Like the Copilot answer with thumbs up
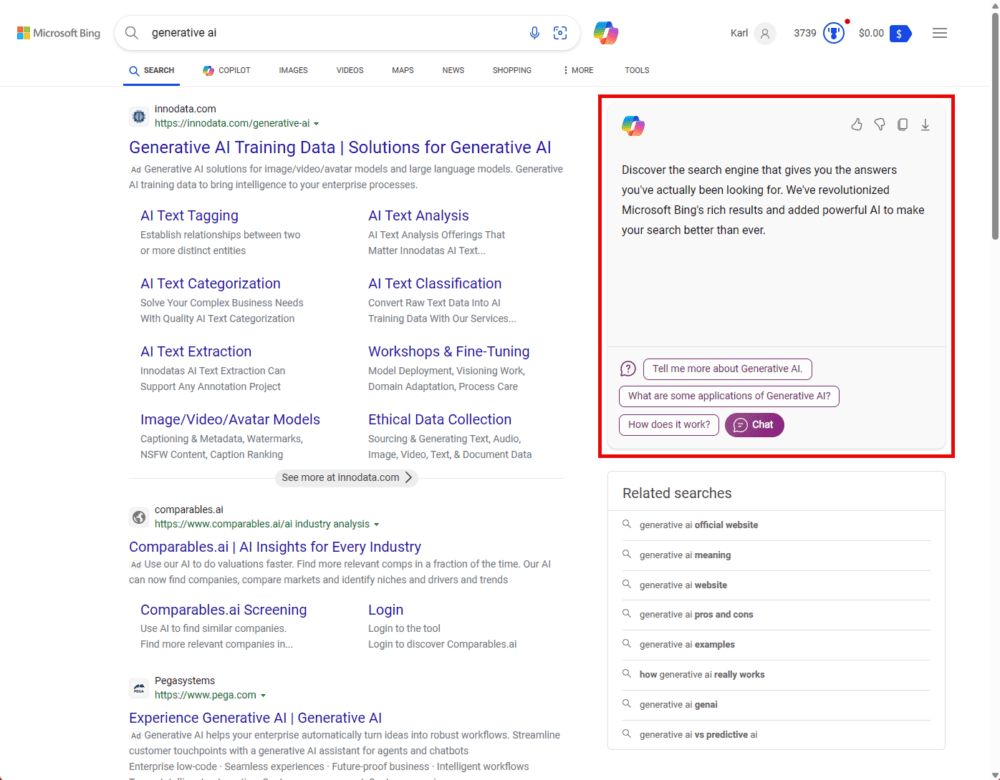Viewport: 1000px width, 780px height. coord(857,124)
